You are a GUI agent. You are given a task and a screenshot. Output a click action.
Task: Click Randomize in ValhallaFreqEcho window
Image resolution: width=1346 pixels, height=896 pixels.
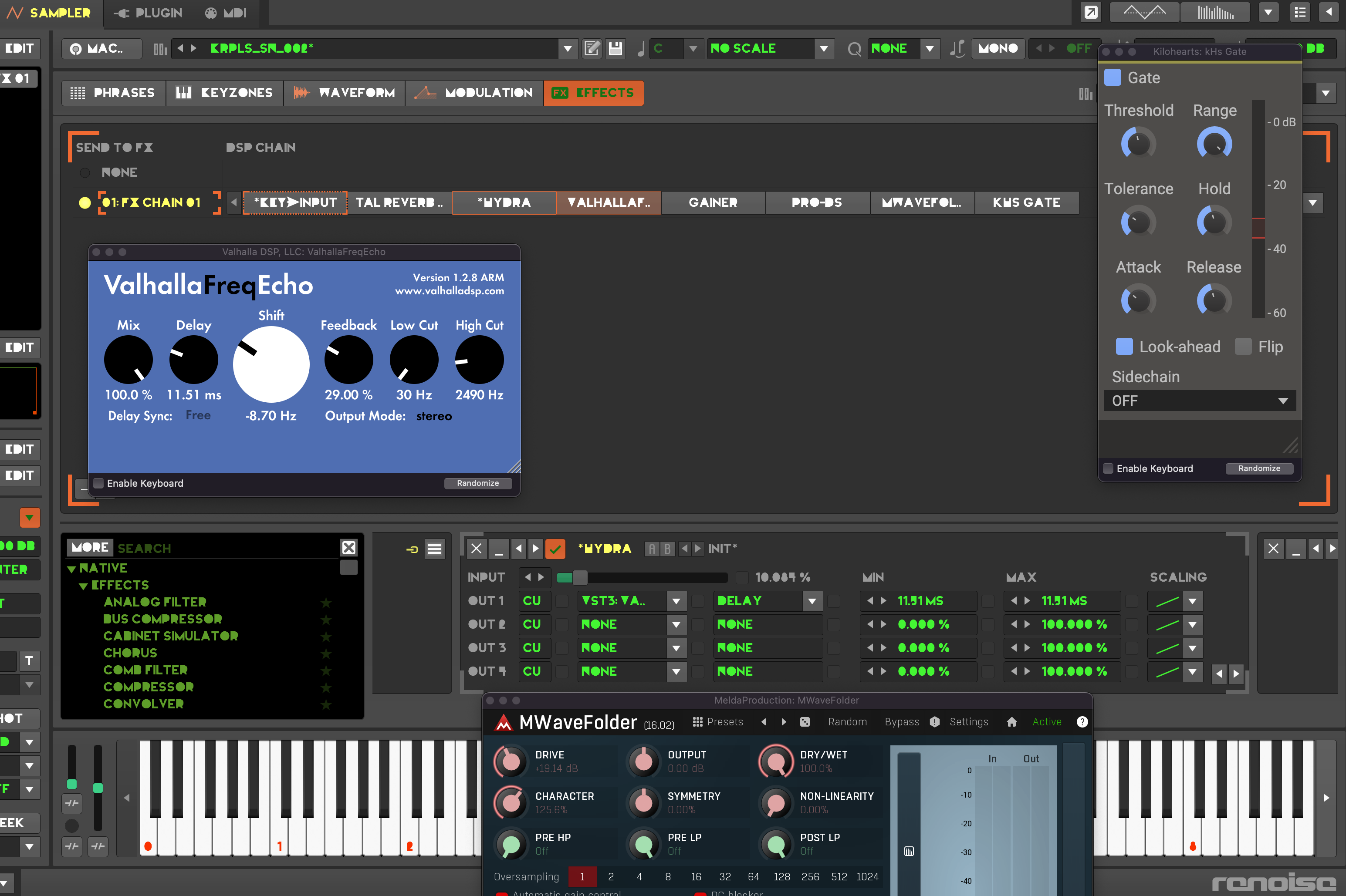pyautogui.click(x=478, y=483)
